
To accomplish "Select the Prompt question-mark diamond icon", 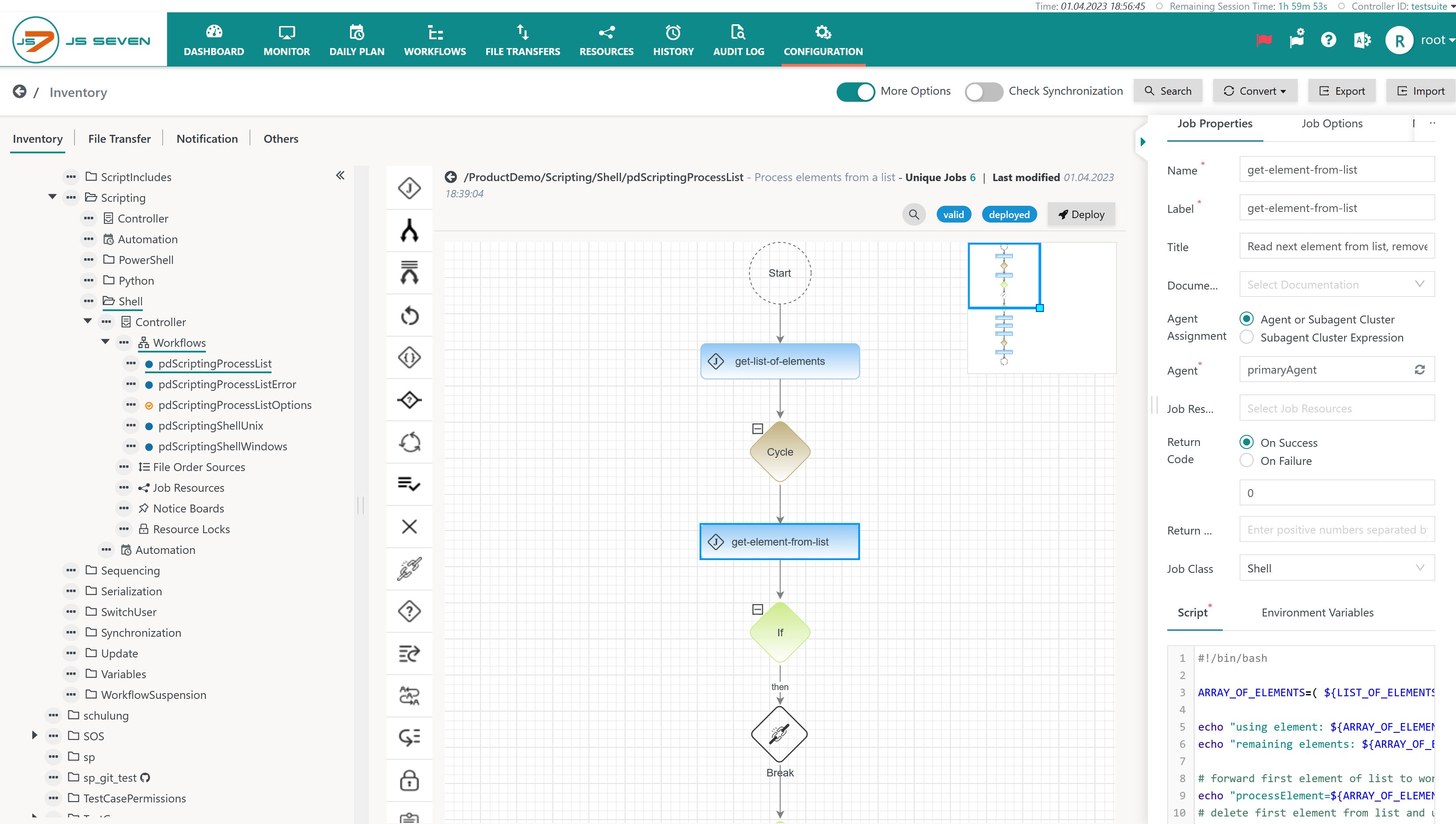I will [409, 611].
